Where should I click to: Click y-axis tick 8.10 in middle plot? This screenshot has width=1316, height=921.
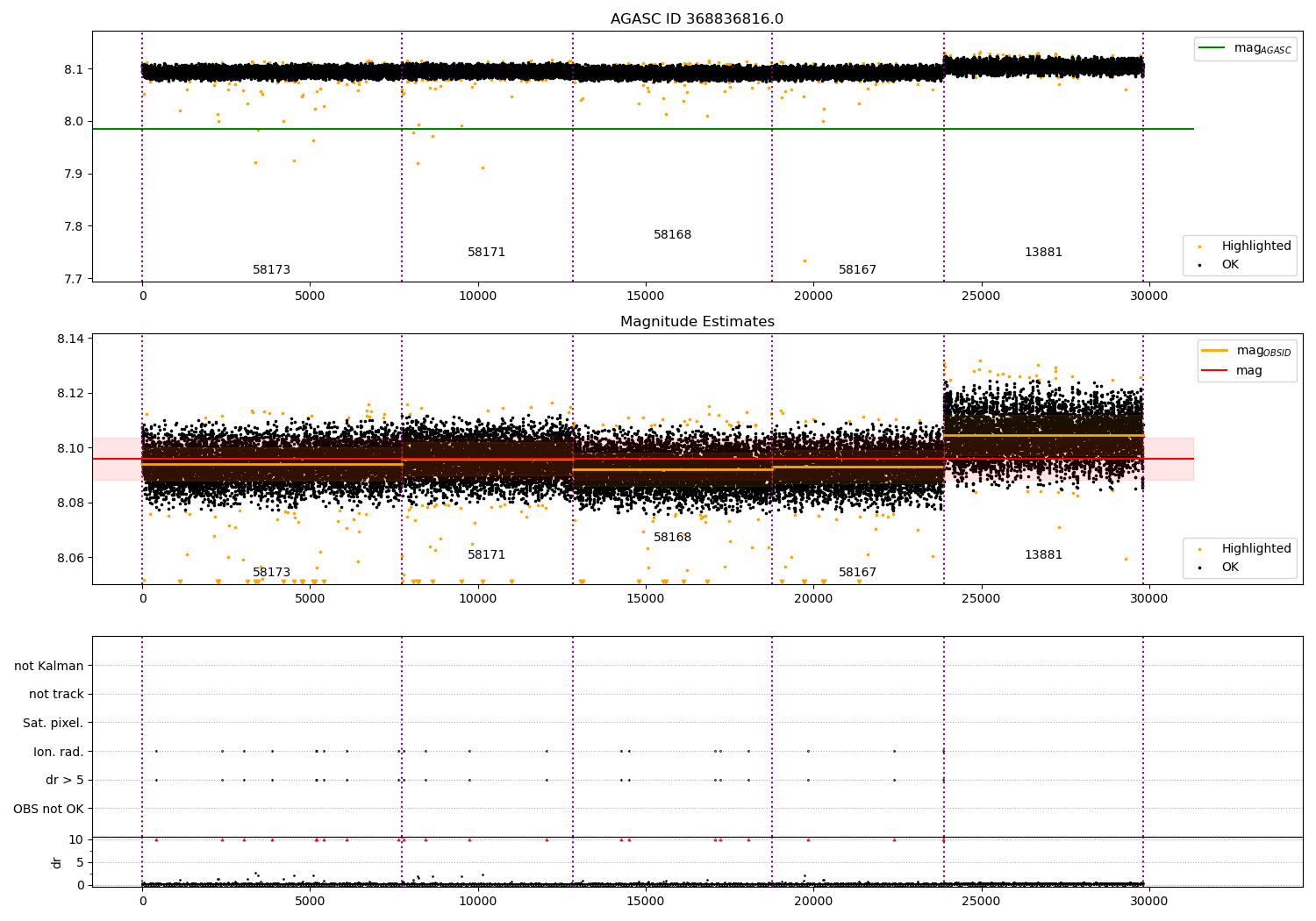click(70, 448)
